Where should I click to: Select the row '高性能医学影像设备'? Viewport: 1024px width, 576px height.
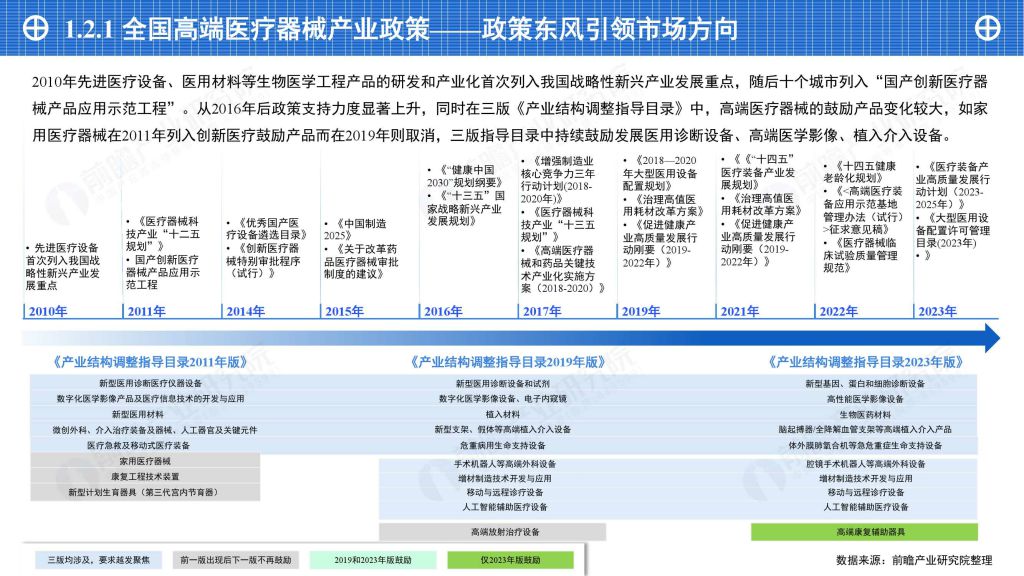pos(865,398)
